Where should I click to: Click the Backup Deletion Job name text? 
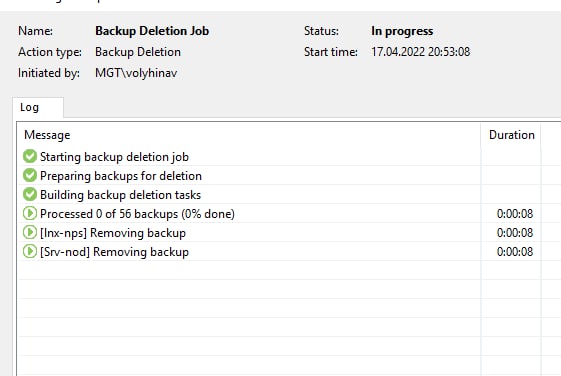pos(152,31)
